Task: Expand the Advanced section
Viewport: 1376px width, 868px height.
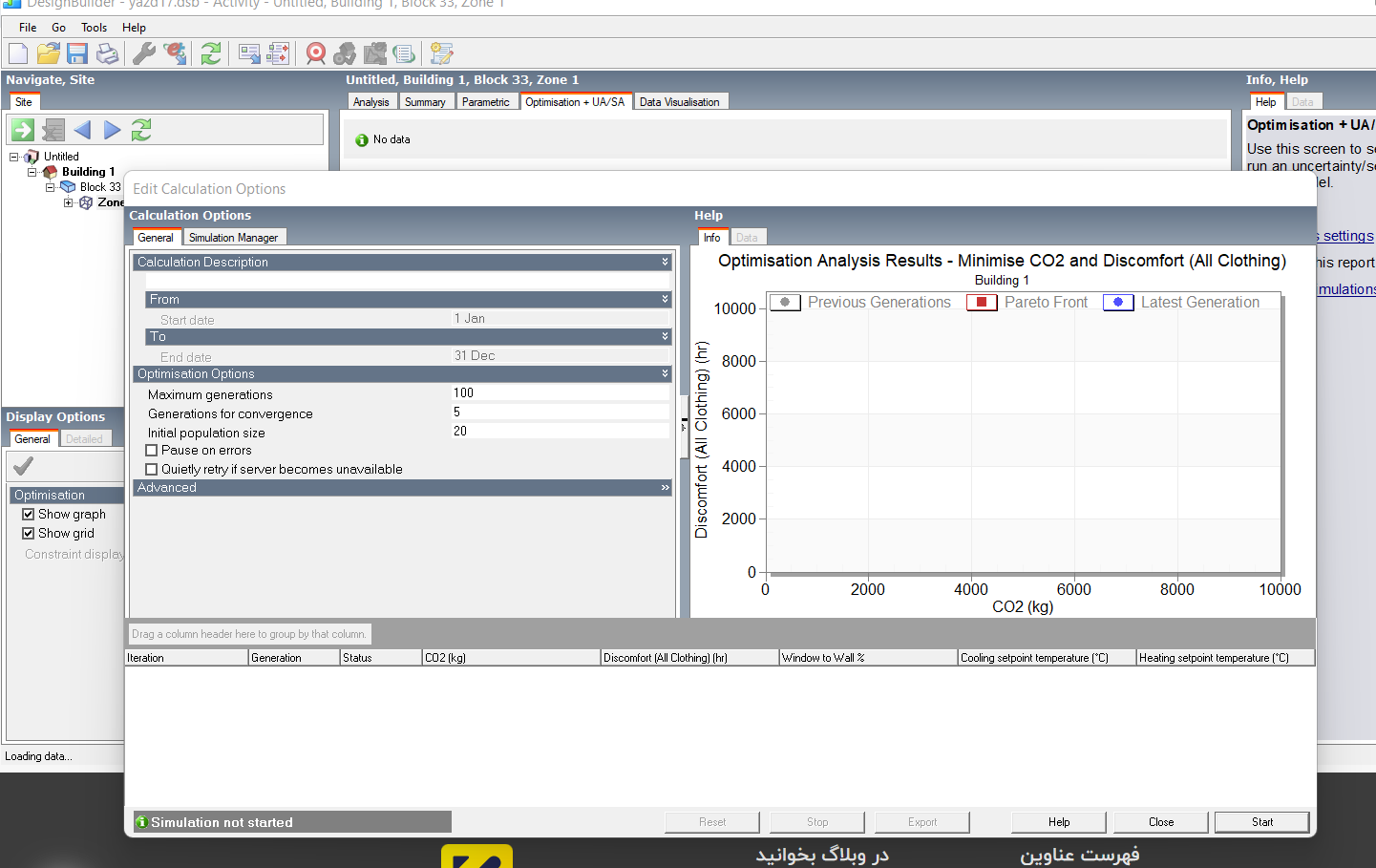Action: pyautogui.click(x=665, y=488)
